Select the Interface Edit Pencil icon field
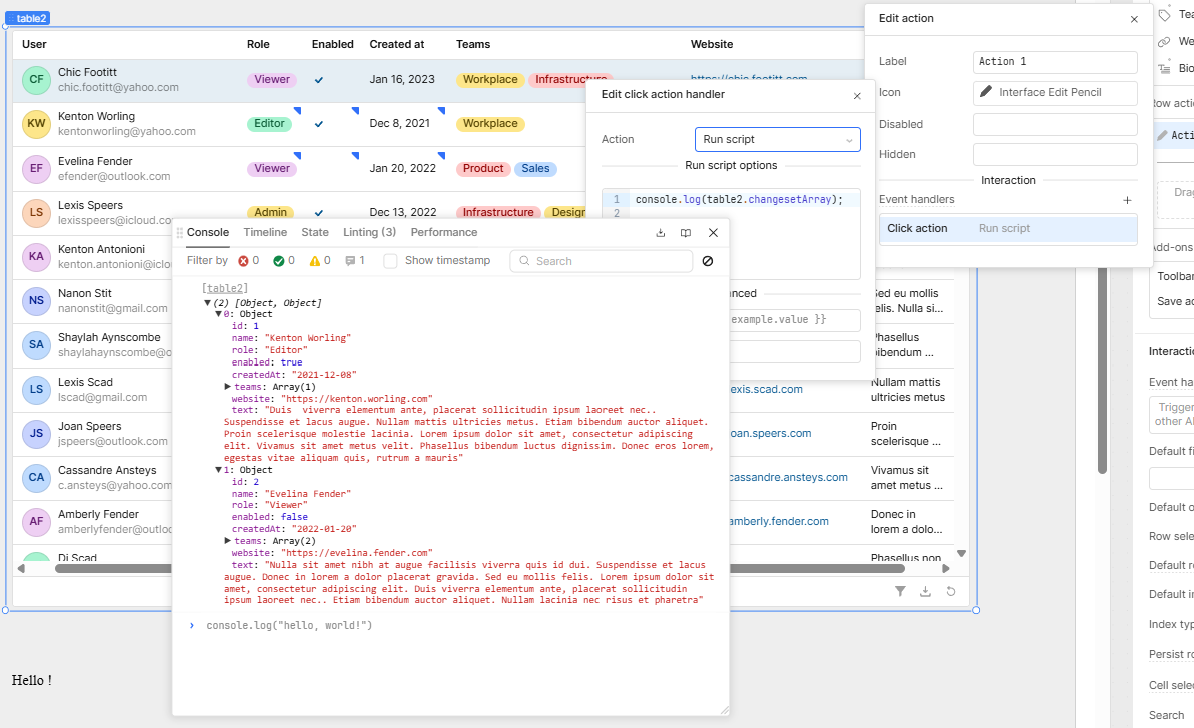The image size is (1194, 728). tap(1055, 93)
